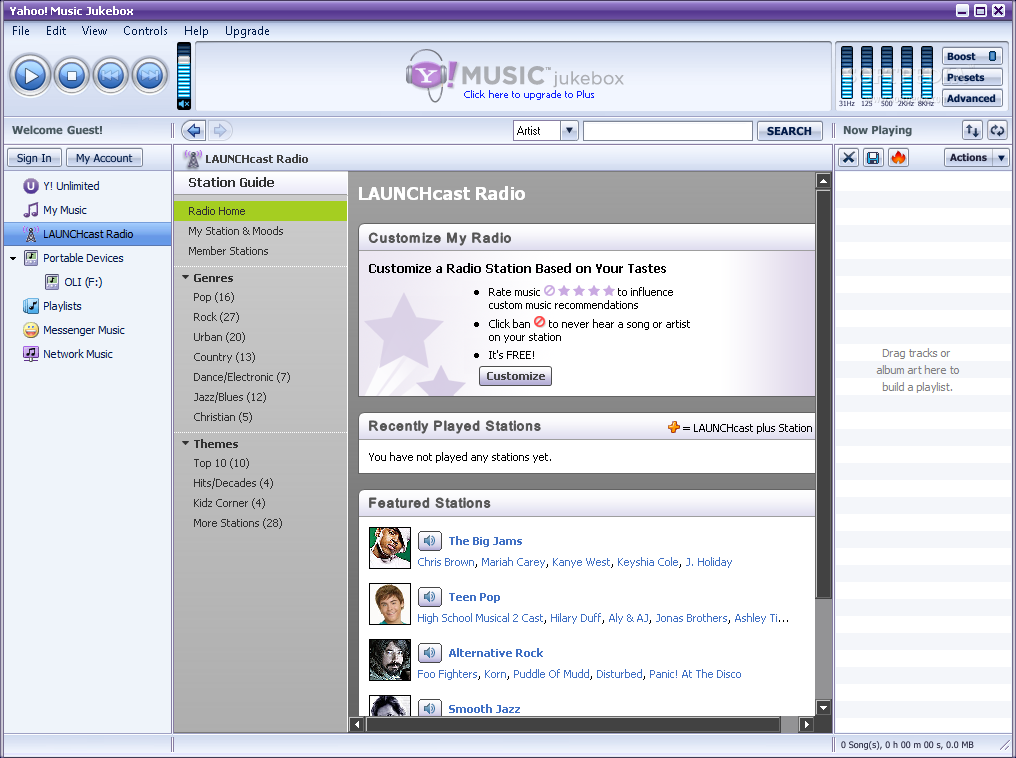Viewport: 1016px width, 758px height.
Task: Open Network Music
Action: [x=78, y=354]
